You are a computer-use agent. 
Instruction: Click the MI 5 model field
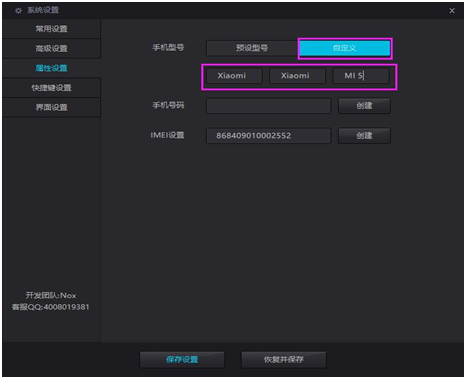coord(361,76)
